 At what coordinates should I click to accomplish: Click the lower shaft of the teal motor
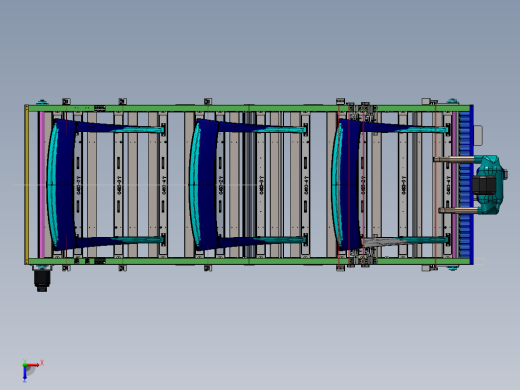pos(459,210)
